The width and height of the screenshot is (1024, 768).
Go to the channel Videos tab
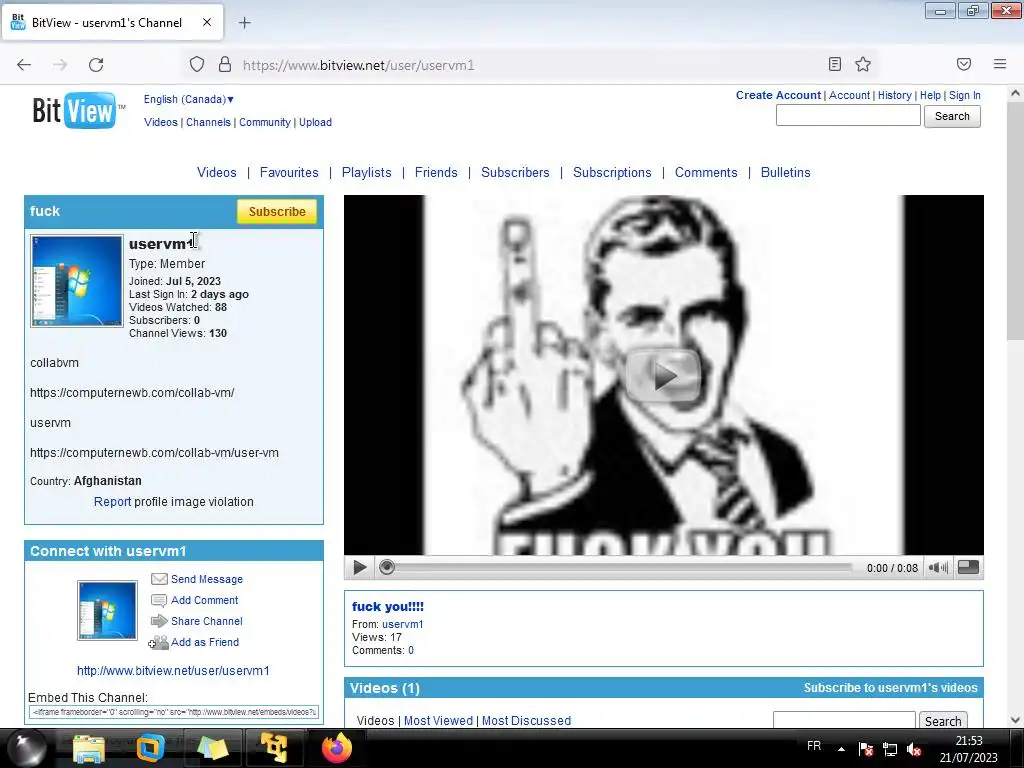point(217,172)
